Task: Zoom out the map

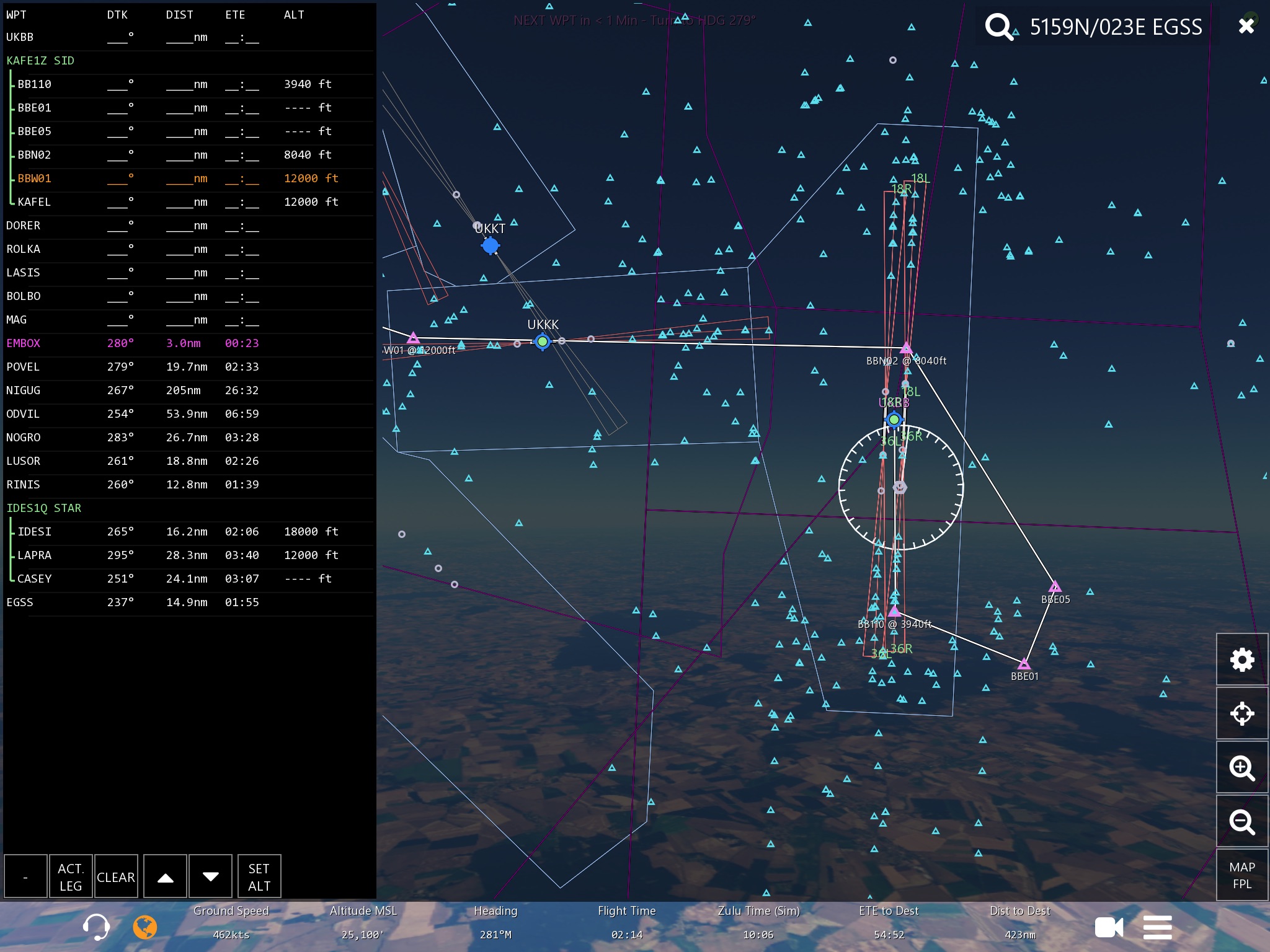Action: [x=1241, y=822]
